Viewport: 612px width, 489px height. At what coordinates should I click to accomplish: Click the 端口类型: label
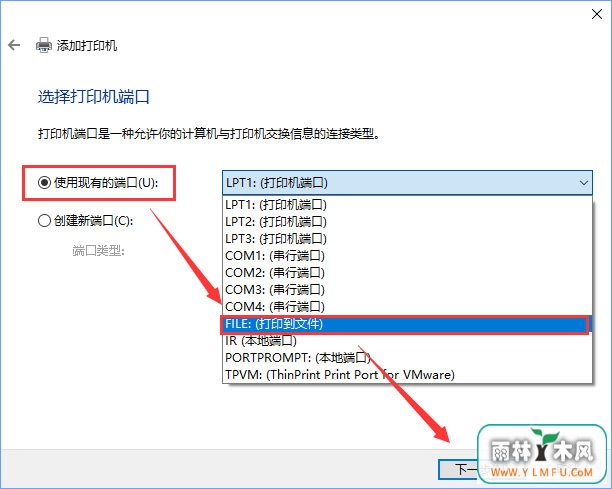(98, 251)
